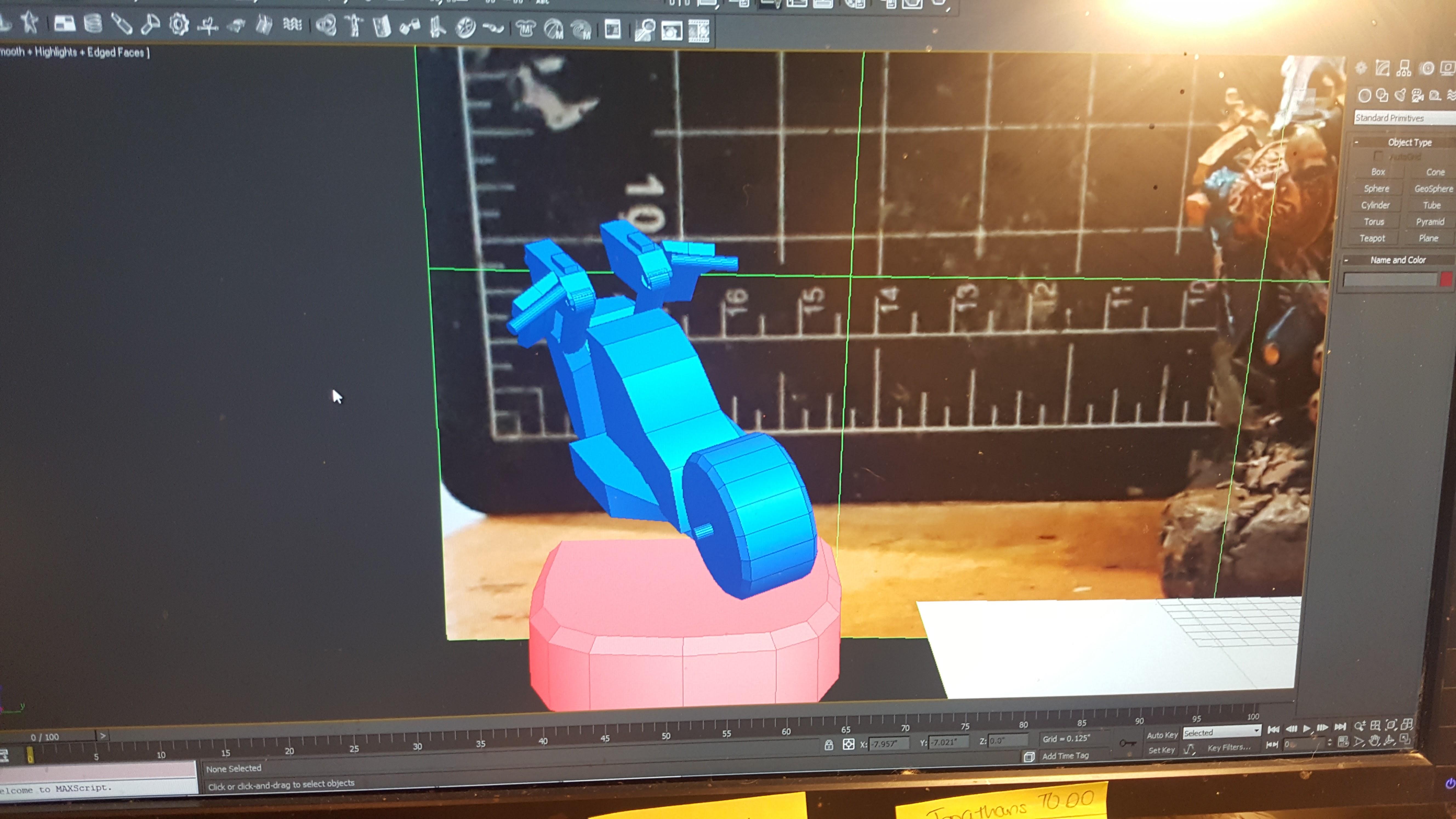Create a Torus primitive
1456x819 pixels.
1373,221
